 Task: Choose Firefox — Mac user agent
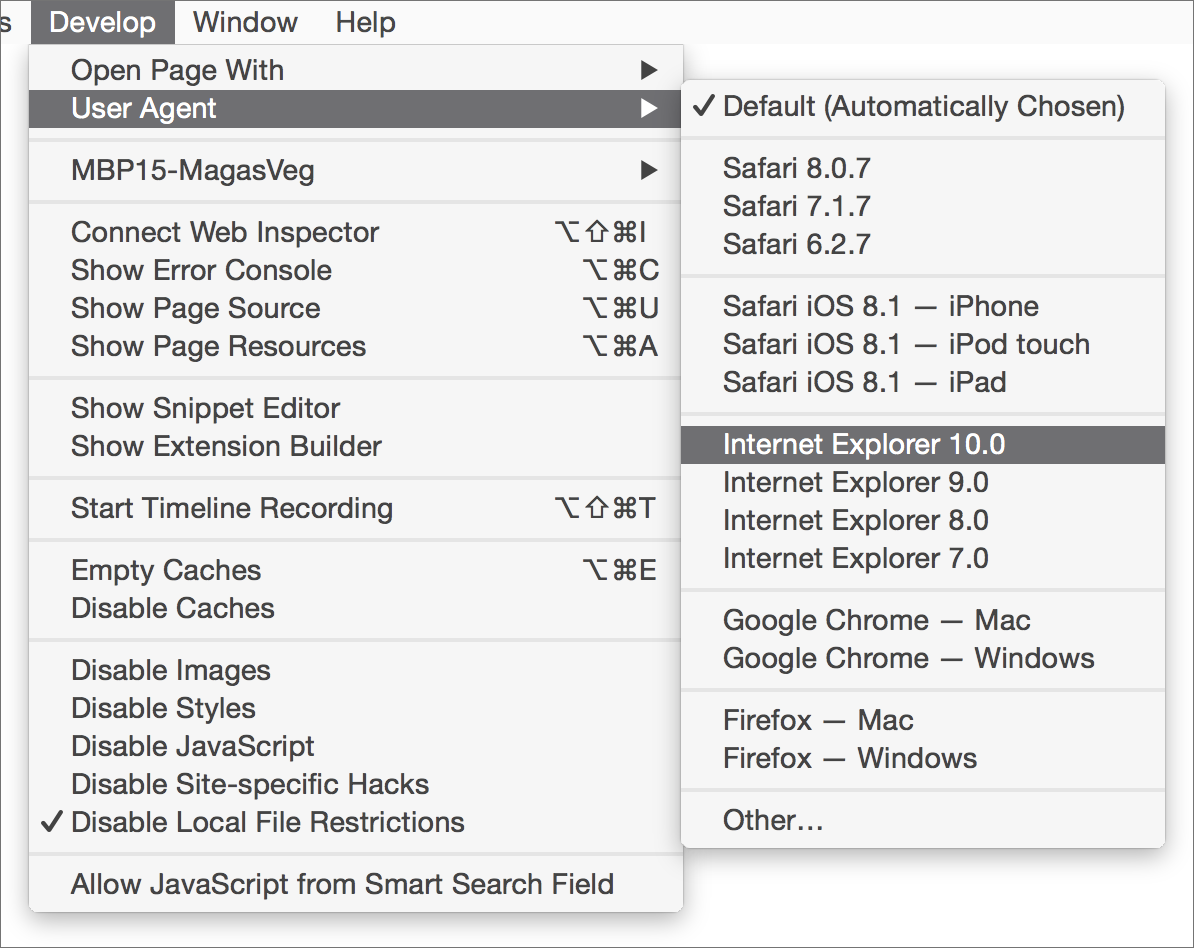923,720
